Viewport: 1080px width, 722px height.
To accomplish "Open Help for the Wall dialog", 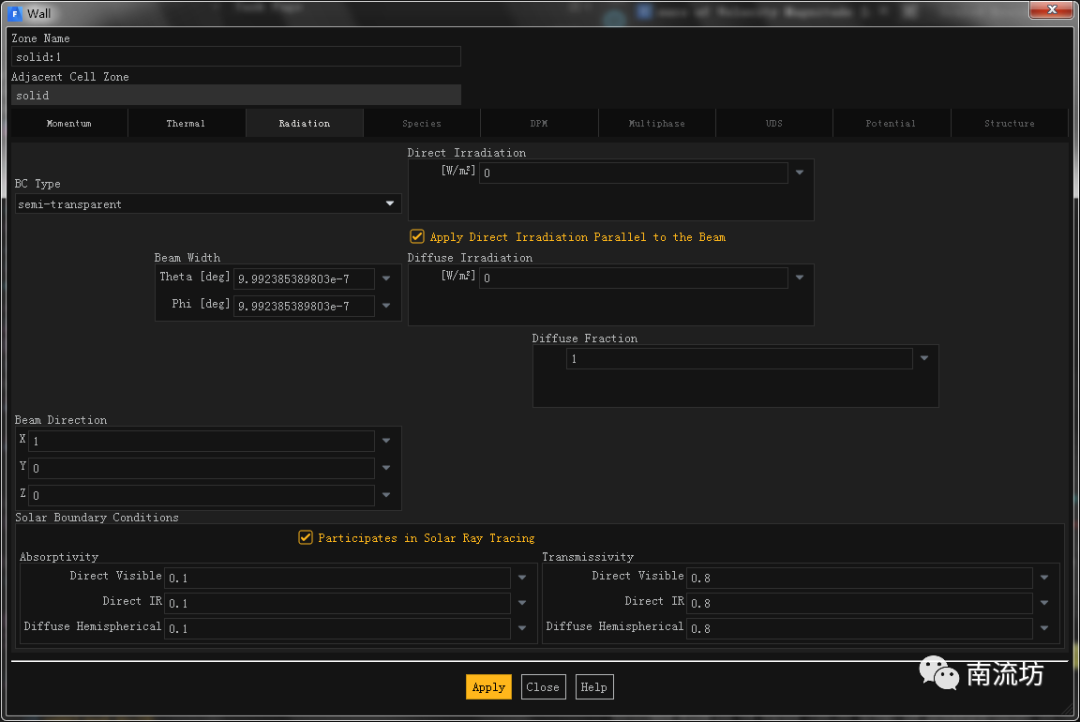I will click(x=594, y=687).
